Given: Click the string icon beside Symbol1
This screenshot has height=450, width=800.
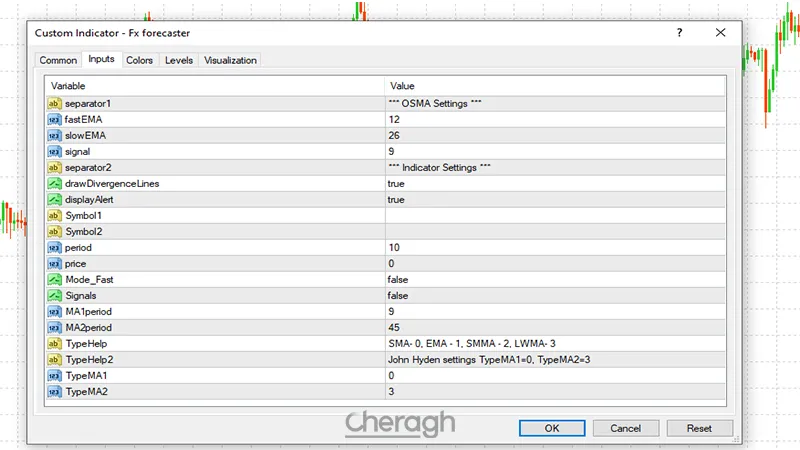Looking at the screenshot, I should pyautogui.click(x=54, y=216).
